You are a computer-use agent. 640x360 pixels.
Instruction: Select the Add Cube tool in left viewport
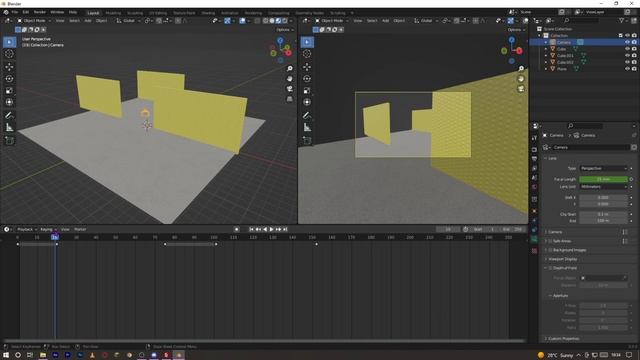pos(9,141)
